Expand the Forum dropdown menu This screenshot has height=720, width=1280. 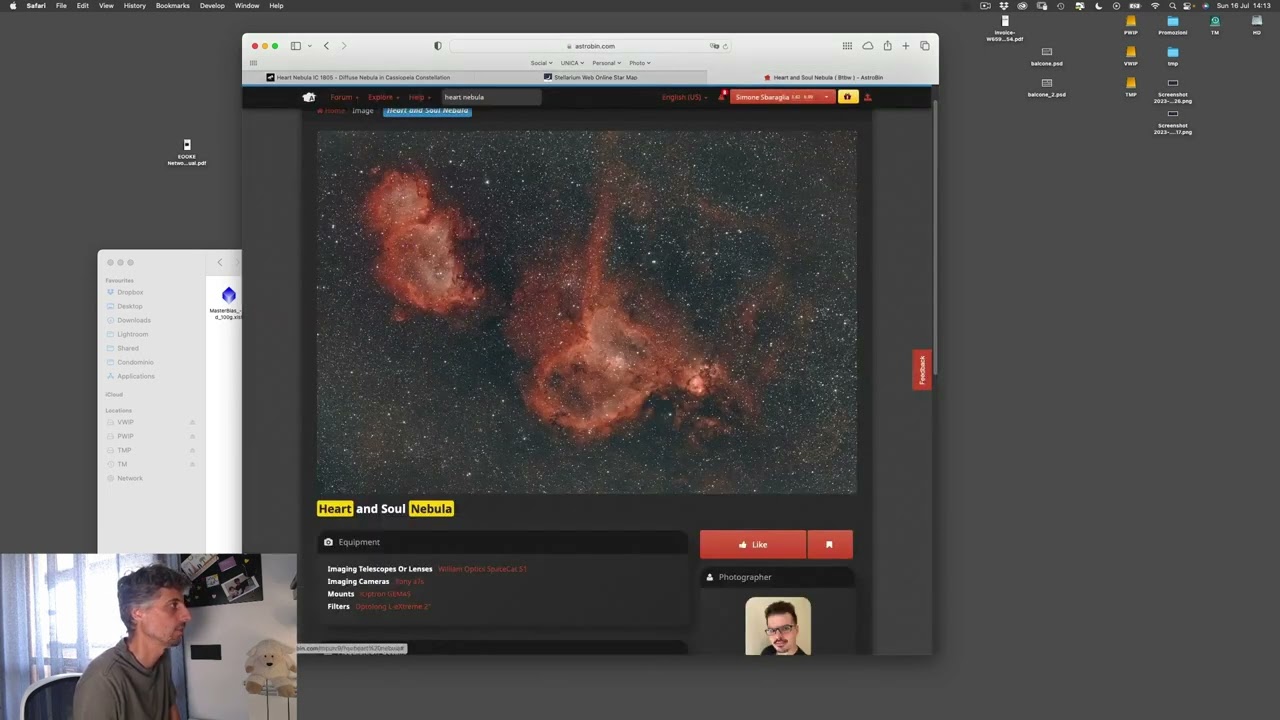click(x=344, y=97)
